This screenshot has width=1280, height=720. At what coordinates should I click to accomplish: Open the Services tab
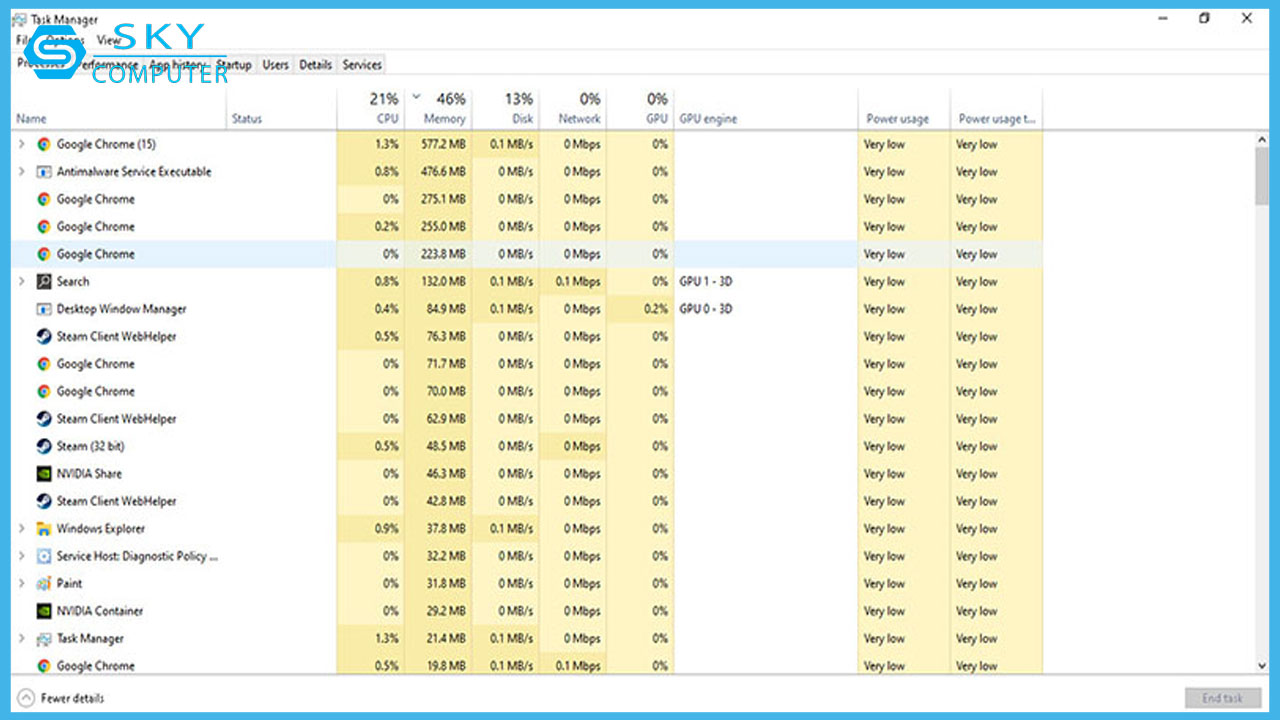[362, 64]
